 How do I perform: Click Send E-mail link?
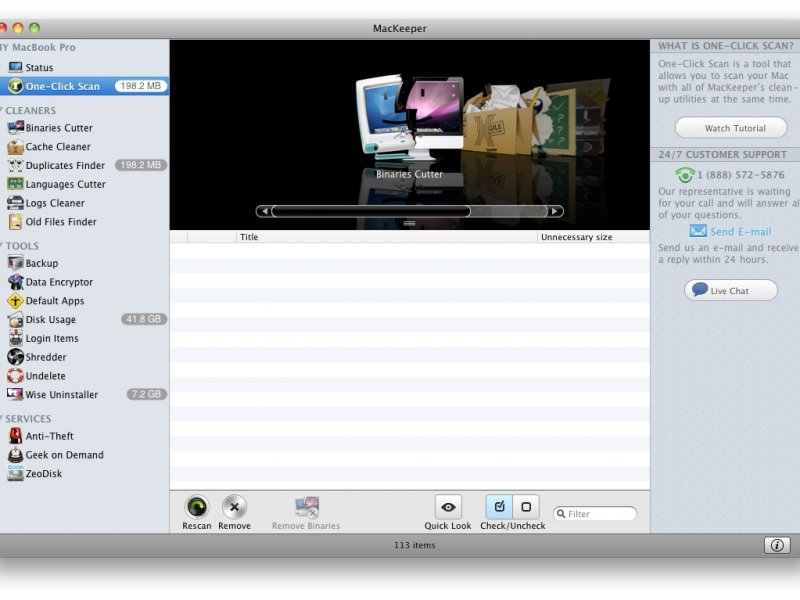741,232
